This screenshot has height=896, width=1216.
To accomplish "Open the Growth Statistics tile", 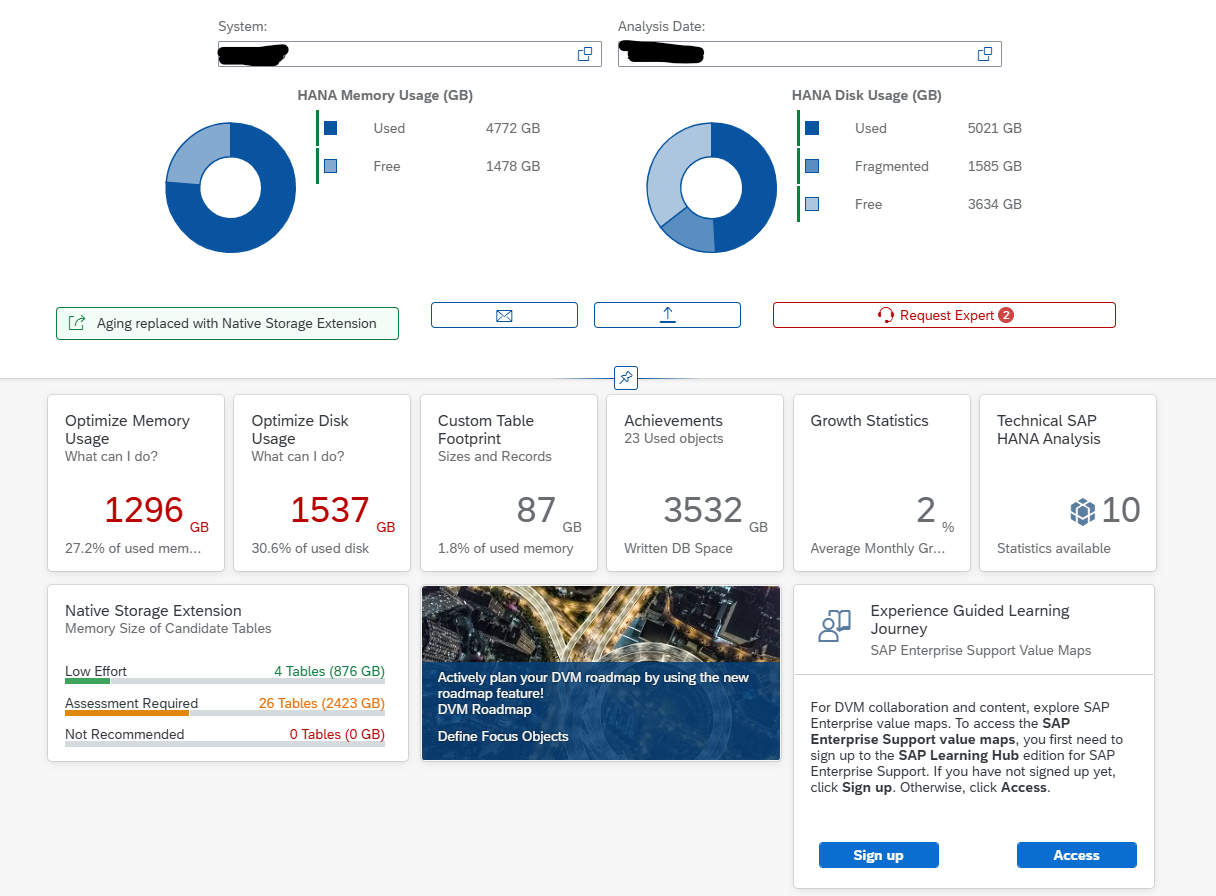I will [882, 483].
